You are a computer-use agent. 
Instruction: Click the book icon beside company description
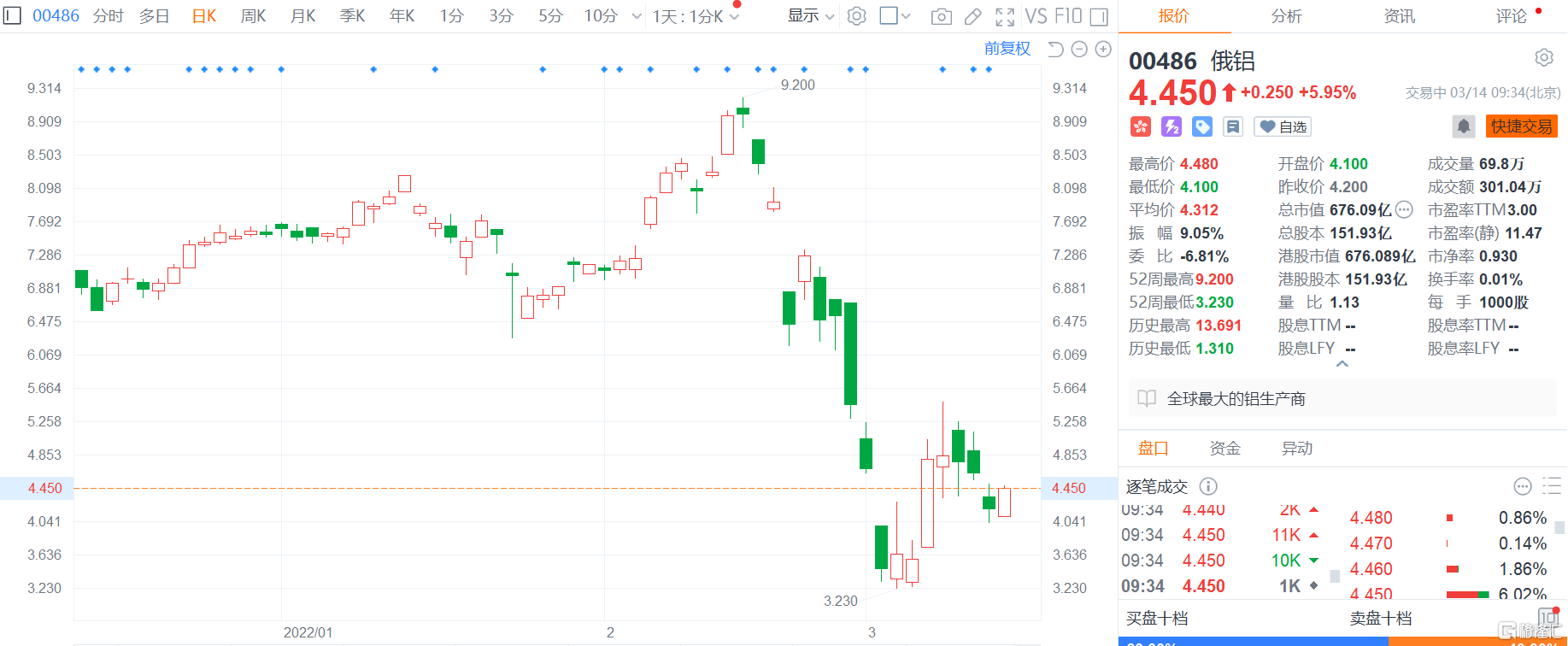coord(1147,398)
